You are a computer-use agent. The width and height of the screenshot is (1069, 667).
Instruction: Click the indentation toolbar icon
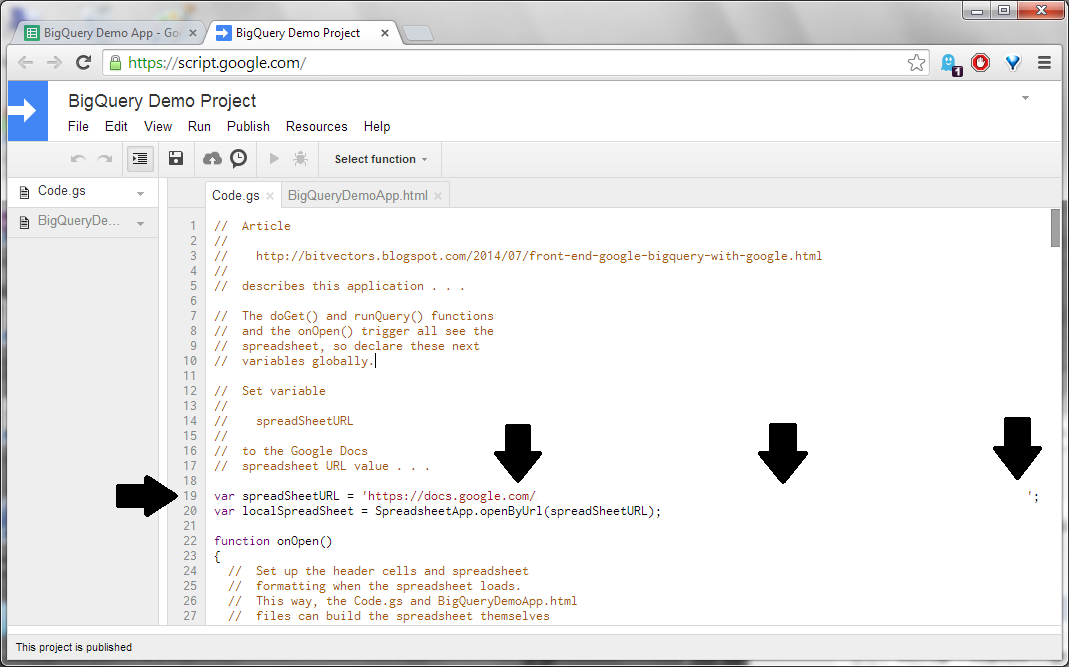pos(139,158)
